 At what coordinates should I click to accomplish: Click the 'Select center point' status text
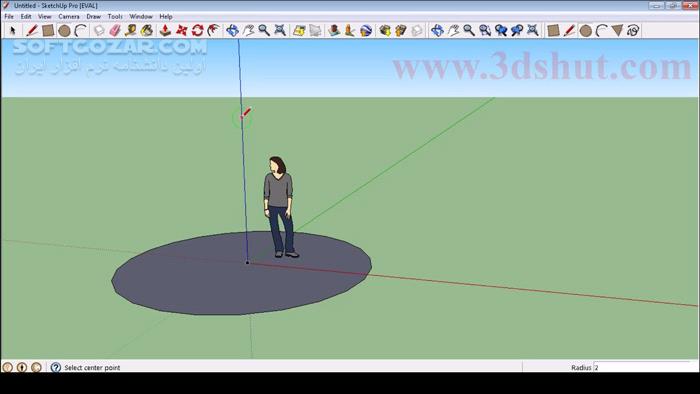(x=92, y=368)
